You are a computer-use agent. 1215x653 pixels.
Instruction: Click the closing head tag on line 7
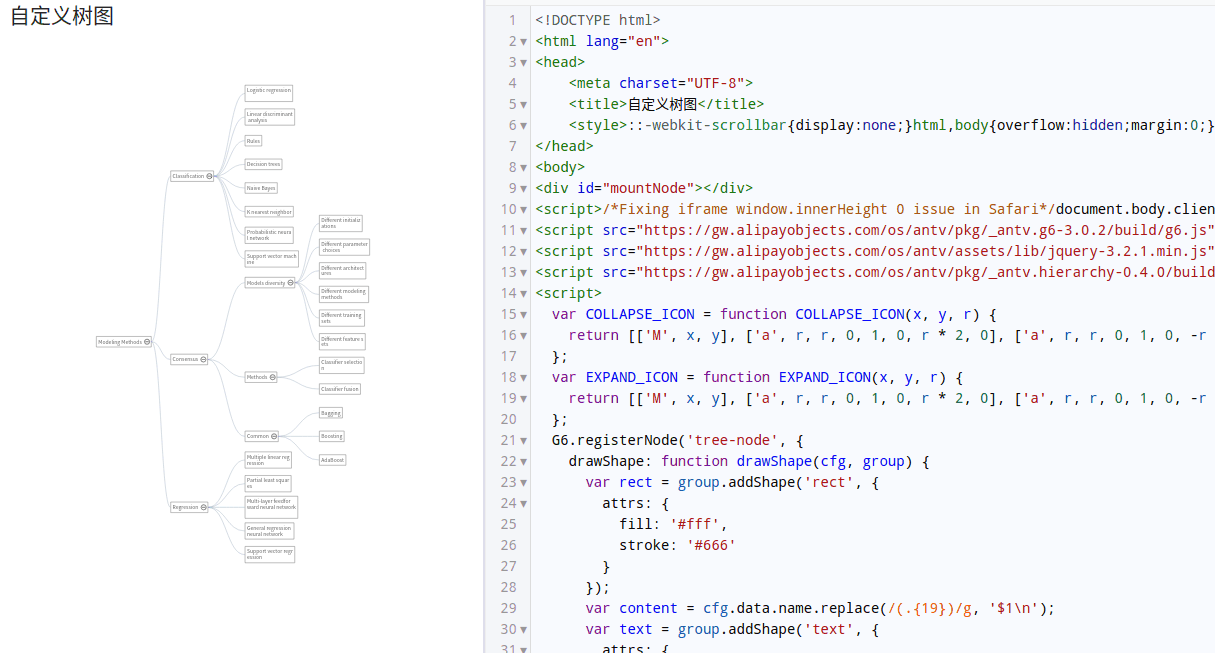pos(565,147)
